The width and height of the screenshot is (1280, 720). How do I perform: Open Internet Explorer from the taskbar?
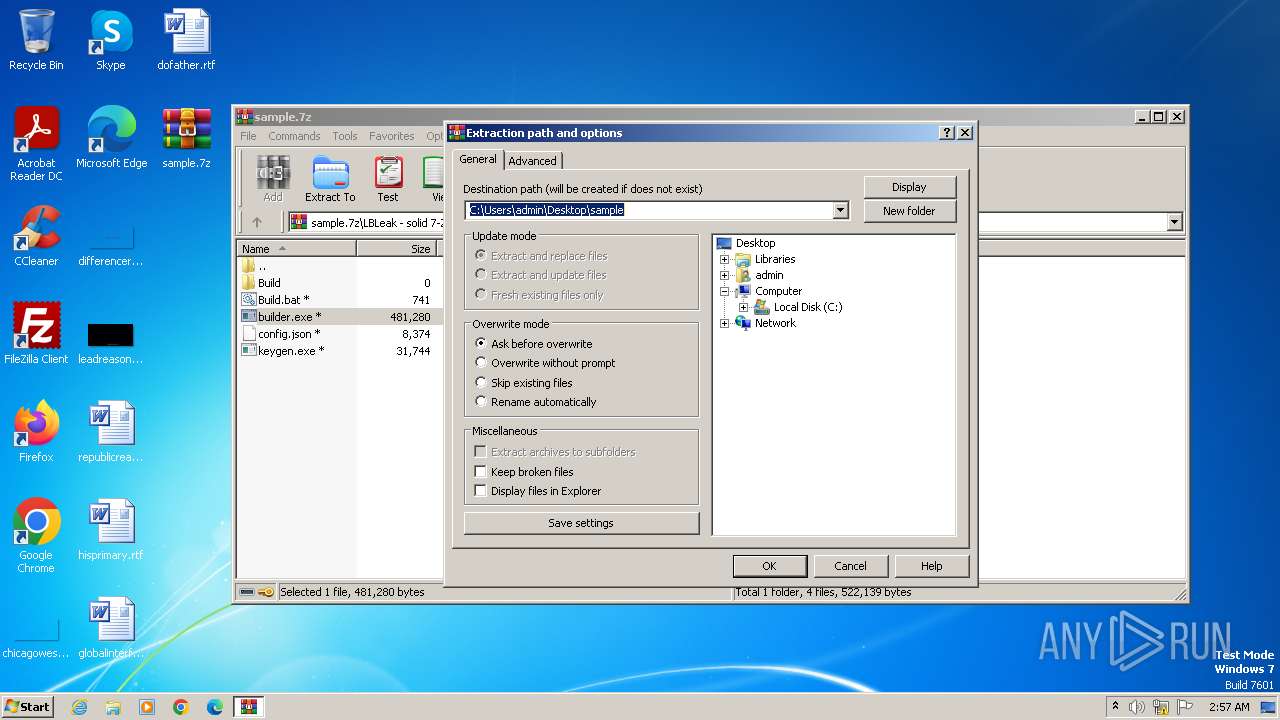pos(79,707)
